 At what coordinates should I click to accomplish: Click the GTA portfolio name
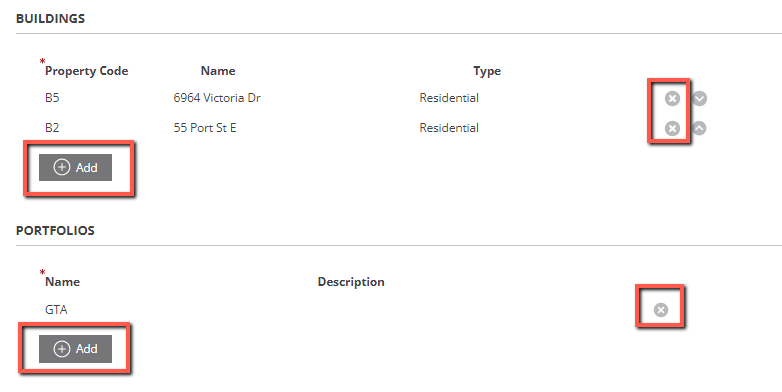click(56, 310)
